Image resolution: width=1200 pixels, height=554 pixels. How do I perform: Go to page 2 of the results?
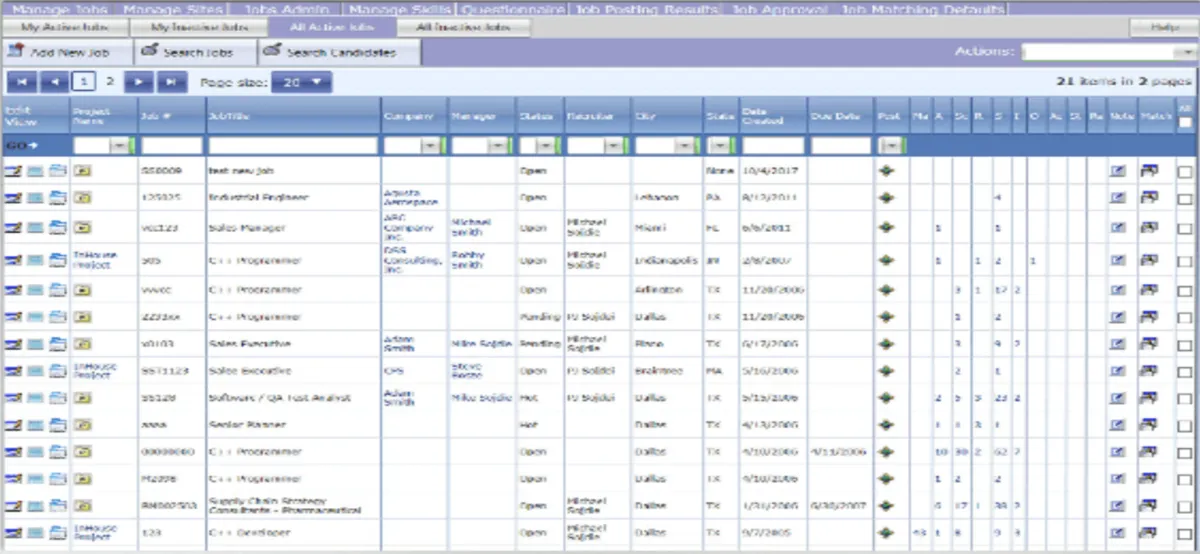tap(110, 82)
